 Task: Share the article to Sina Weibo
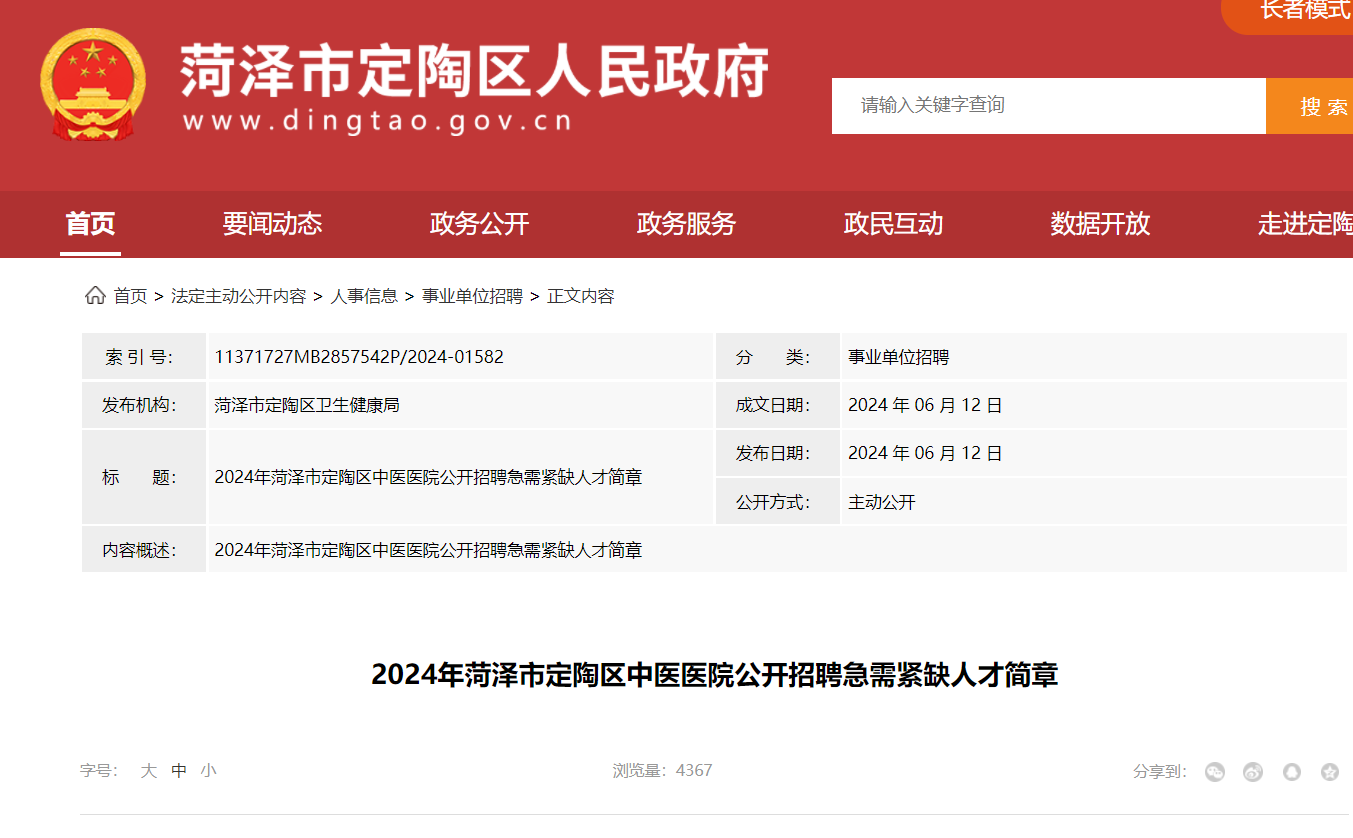tap(1253, 771)
